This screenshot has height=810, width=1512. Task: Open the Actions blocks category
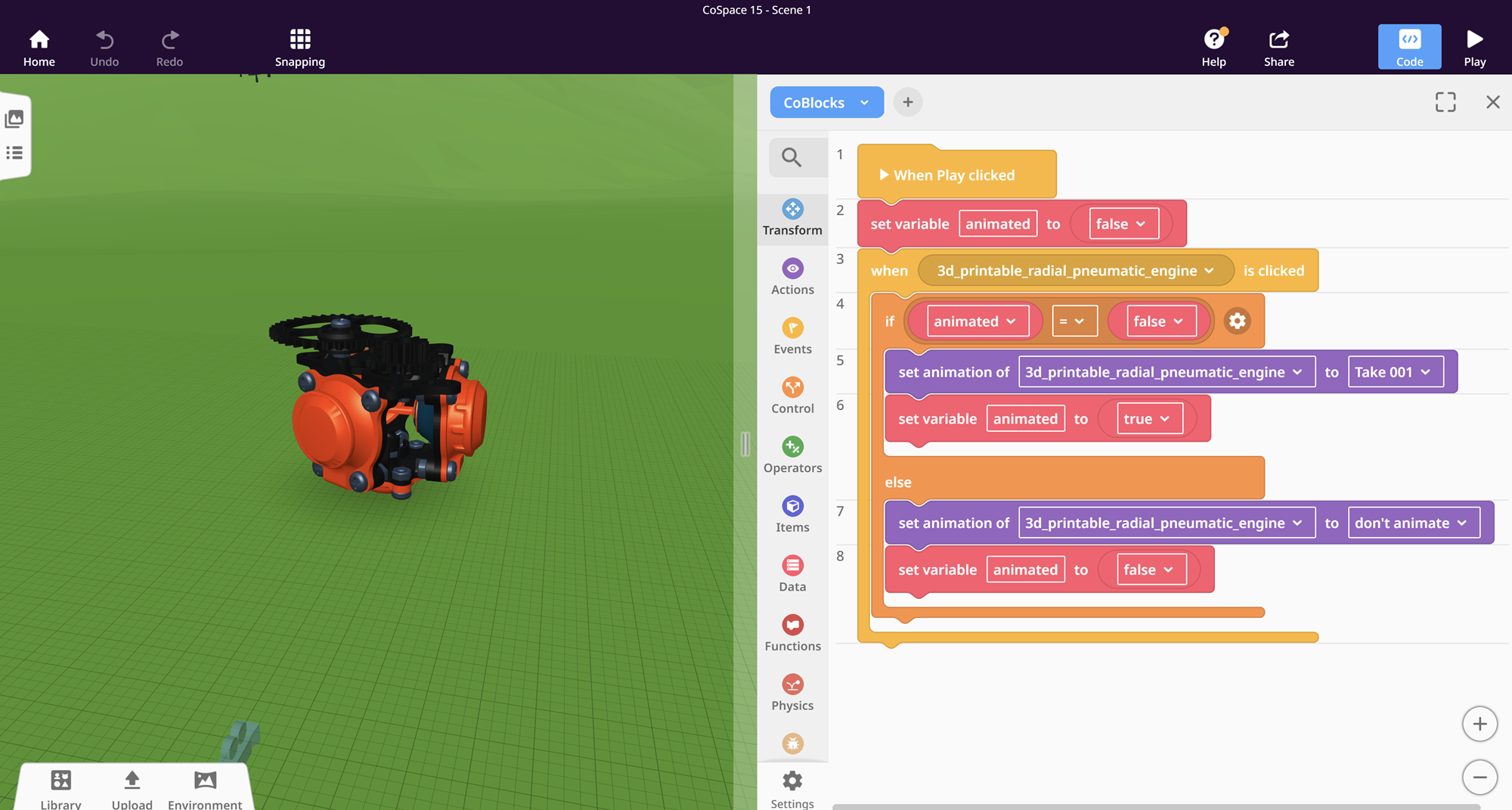pos(792,278)
